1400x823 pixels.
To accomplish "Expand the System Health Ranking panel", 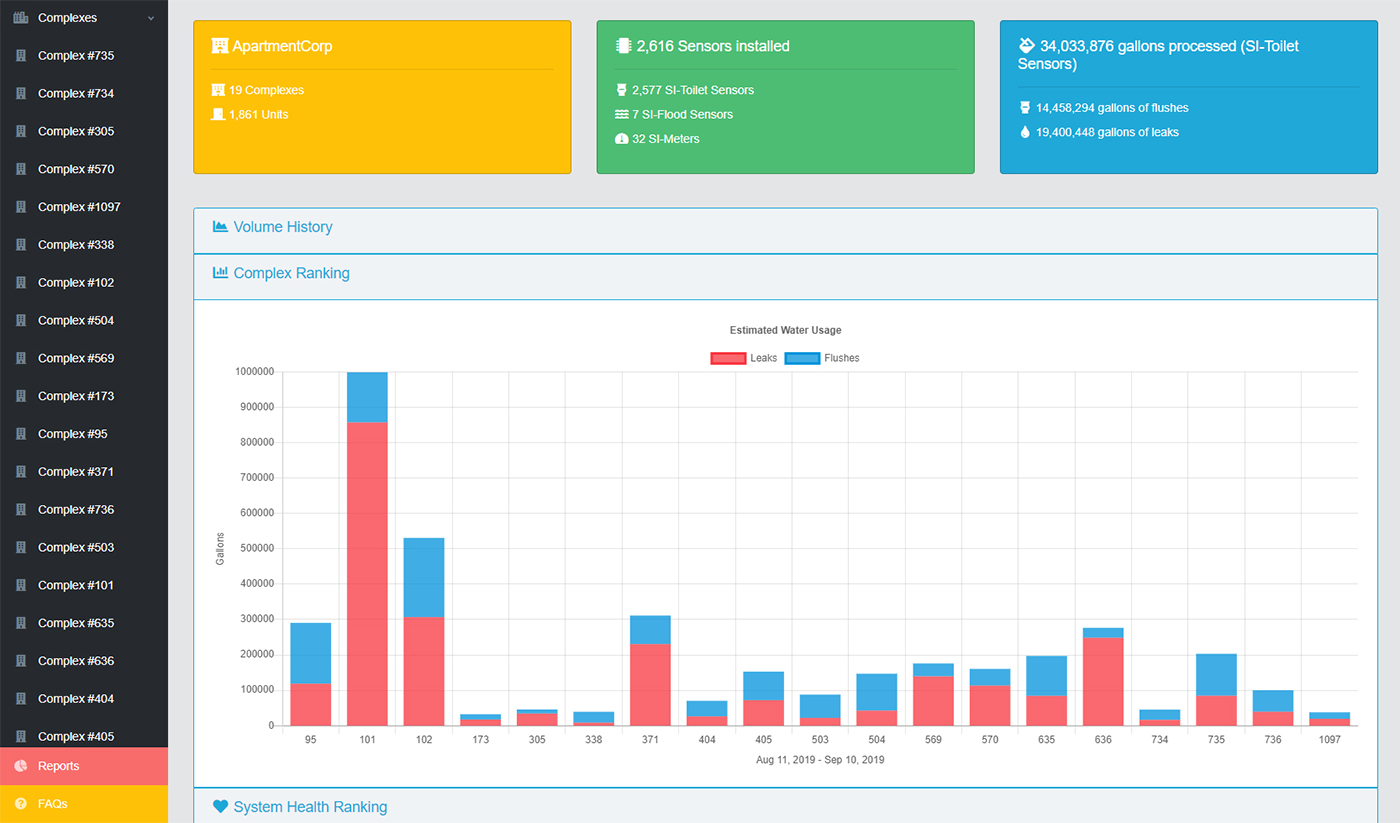I will pyautogui.click(x=310, y=807).
